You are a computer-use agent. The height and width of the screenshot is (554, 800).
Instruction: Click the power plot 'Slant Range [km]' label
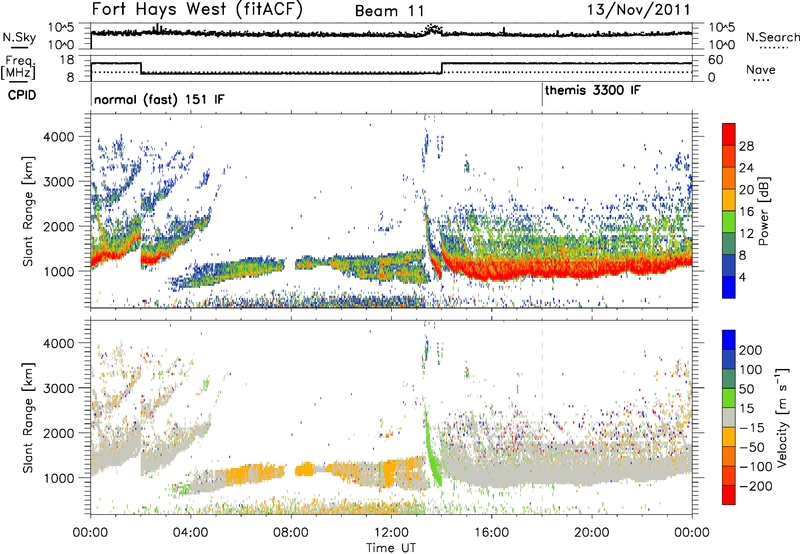click(x=28, y=211)
